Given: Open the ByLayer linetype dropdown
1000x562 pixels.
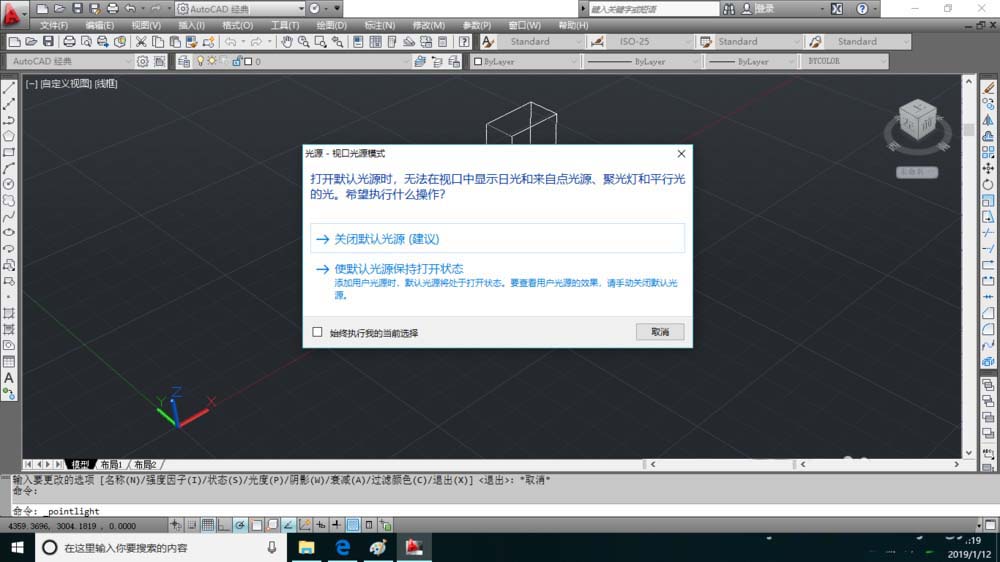Looking at the screenshot, I should point(642,61).
